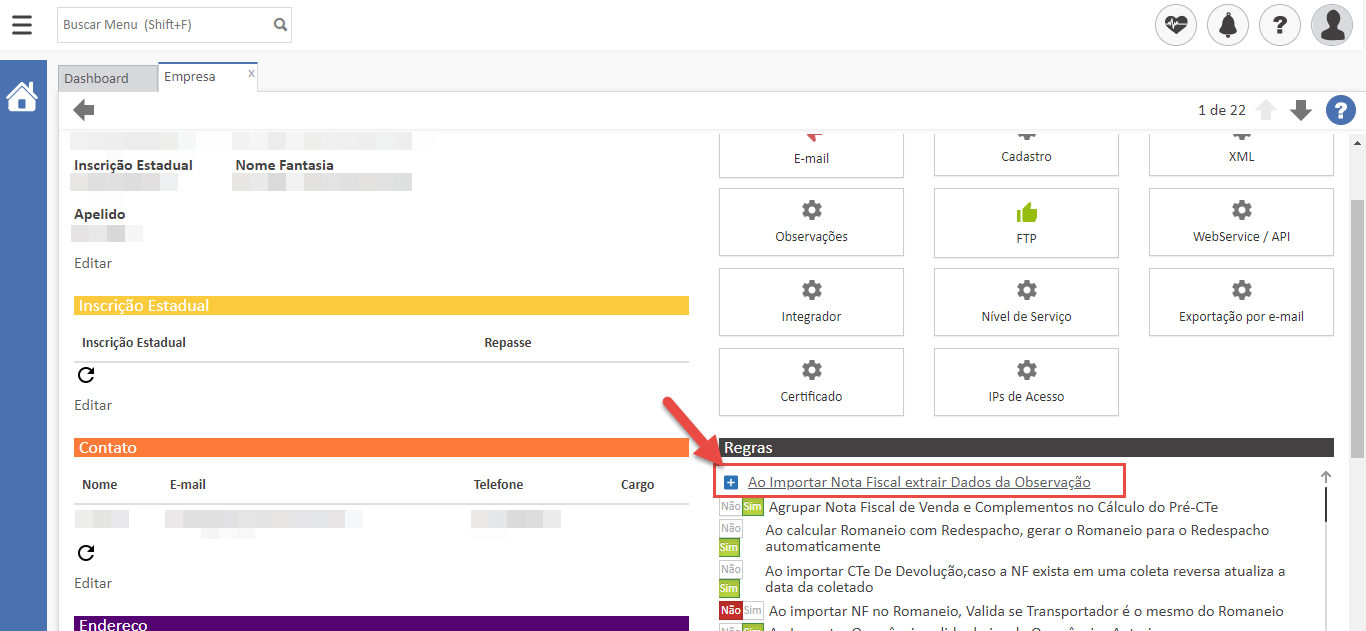
Task: Click the Buscar Menu search field
Action: point(164,25)
